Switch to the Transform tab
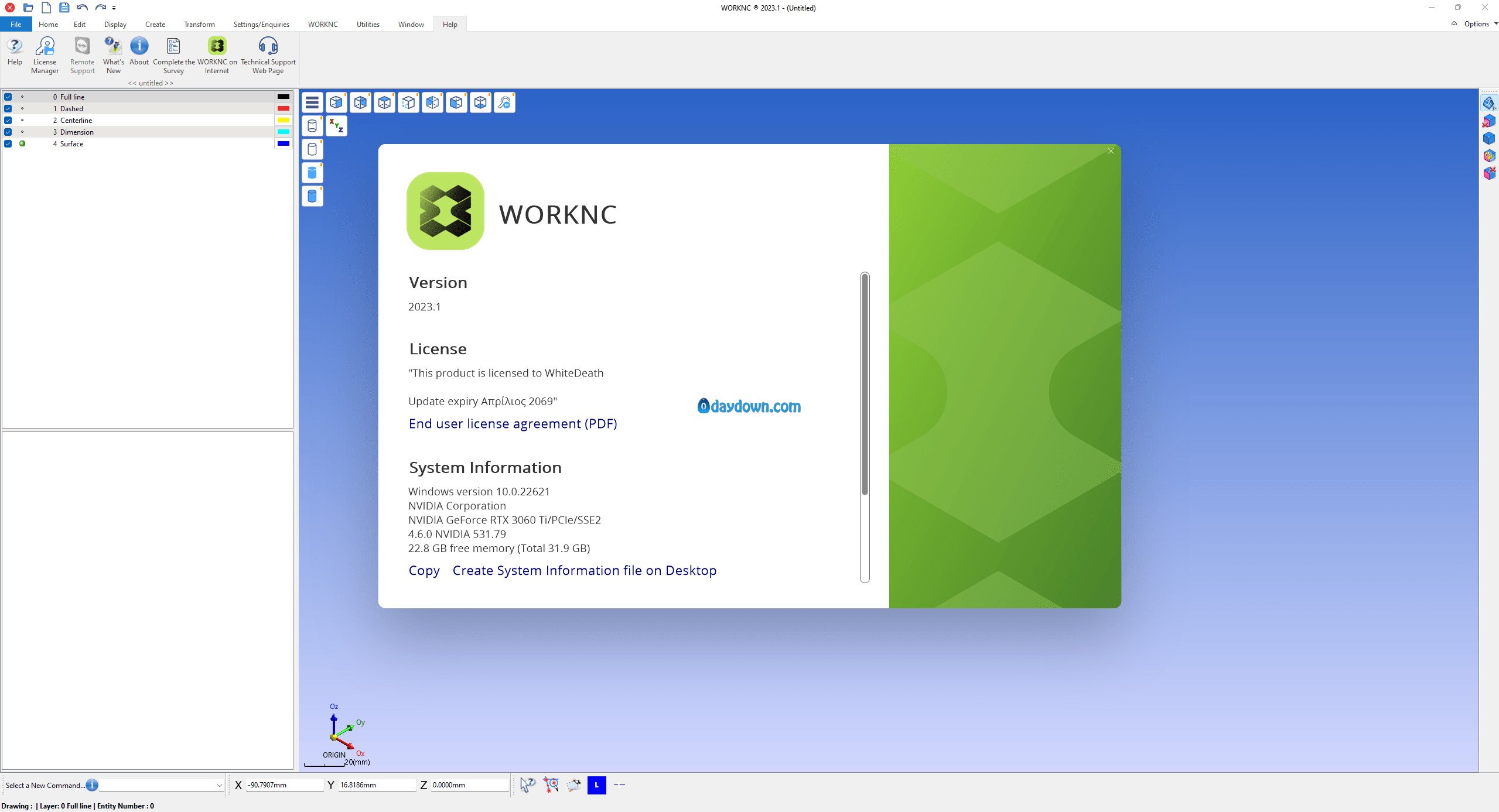The image size is (1499, 812). coord(199,24)
